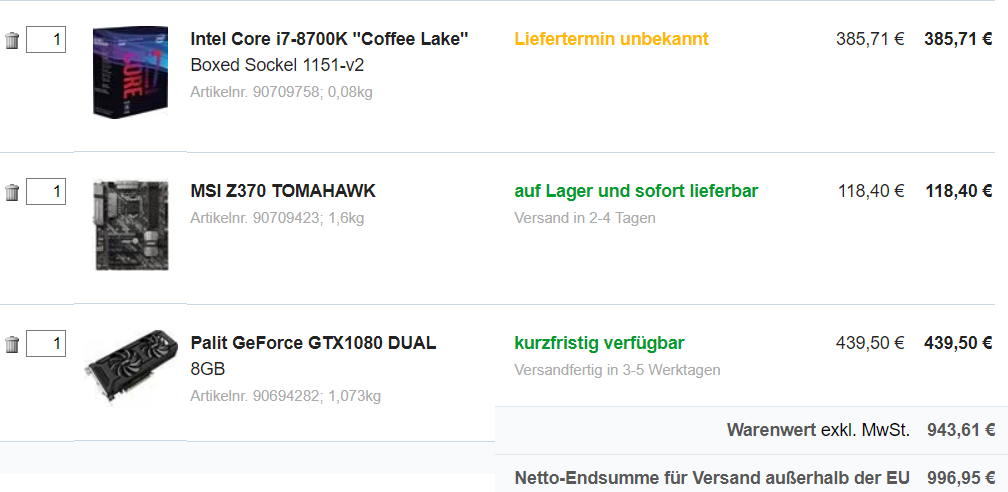Focus the MSI Z370 TOMAHAWK quantity box
The image size is (1008, 492).
pos(46,192)
